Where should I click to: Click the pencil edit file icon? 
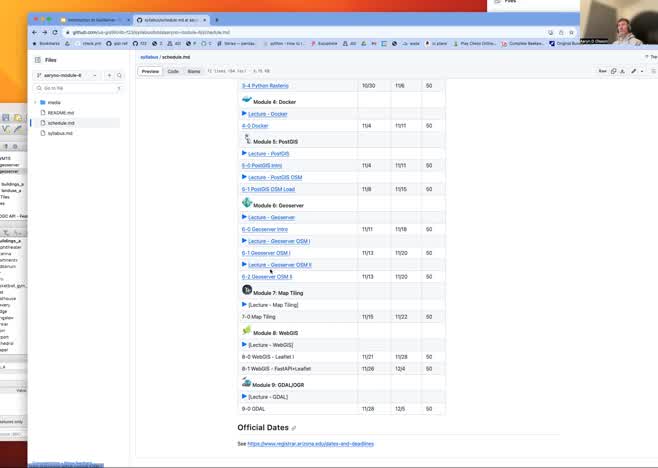click(634, 71)
